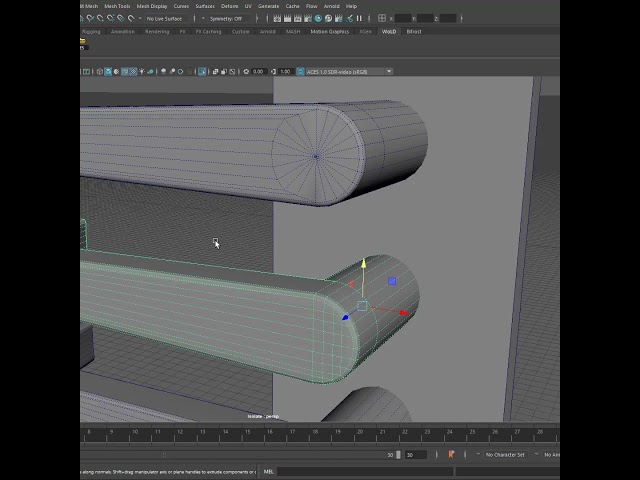Open the render setup editor icon

(338, 18)
